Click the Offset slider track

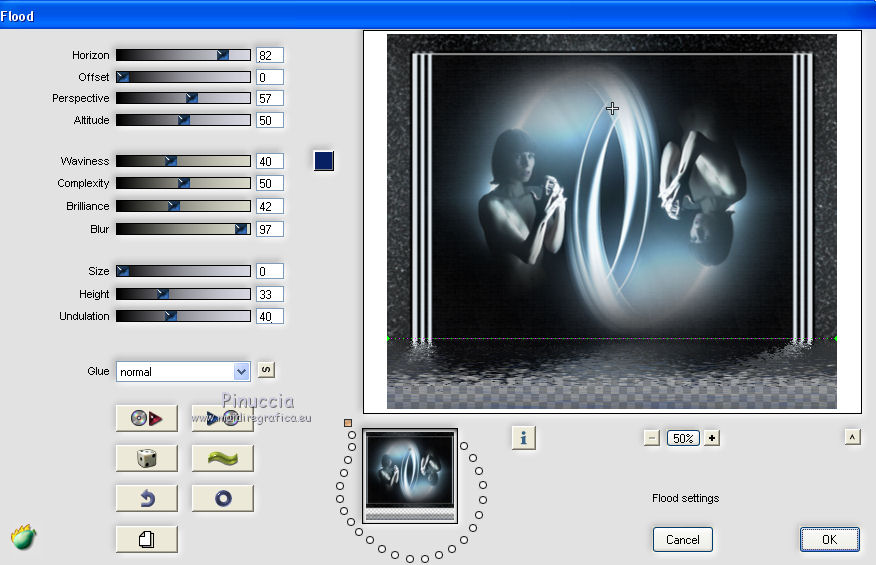[183, 77]
